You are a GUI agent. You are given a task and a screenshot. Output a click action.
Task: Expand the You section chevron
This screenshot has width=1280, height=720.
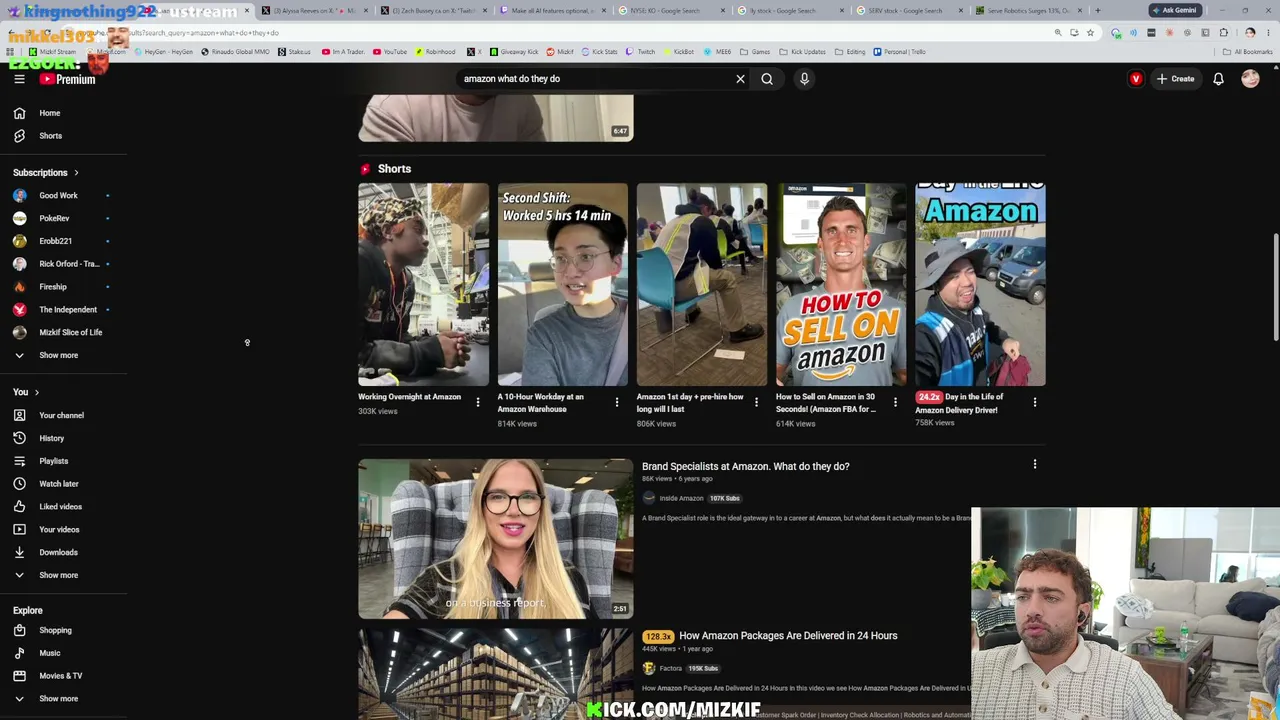pyautogui.click(x=37, y=393)
